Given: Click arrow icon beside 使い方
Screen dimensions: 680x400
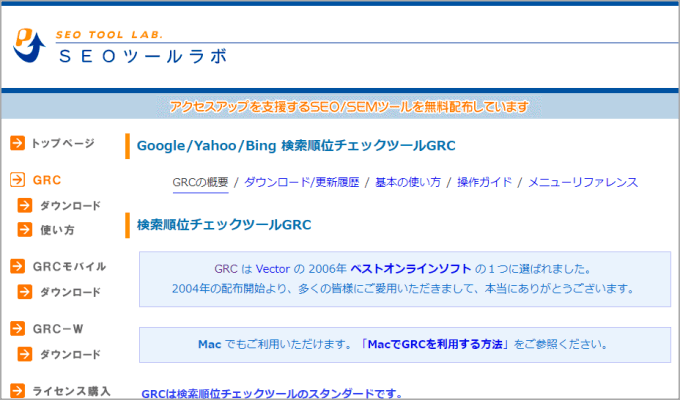Looking at the screenshot, I should [25, 230].
